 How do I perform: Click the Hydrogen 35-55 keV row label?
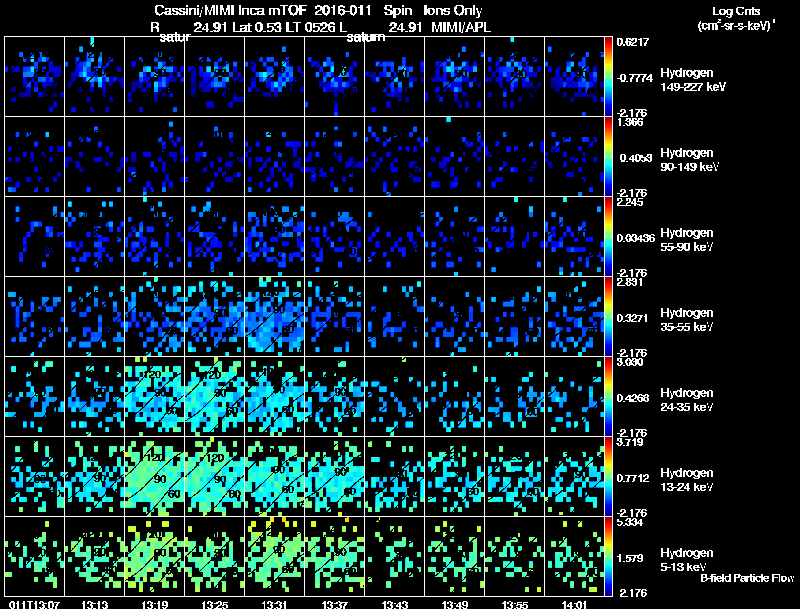(x=687, y=320)
